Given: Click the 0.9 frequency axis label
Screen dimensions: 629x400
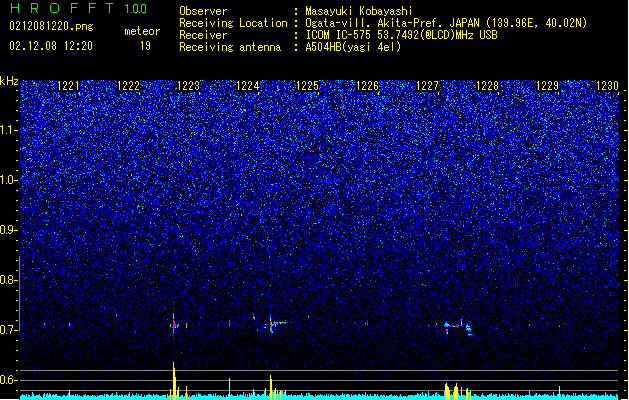Looking at the screenshot, I should pos(9,230).
